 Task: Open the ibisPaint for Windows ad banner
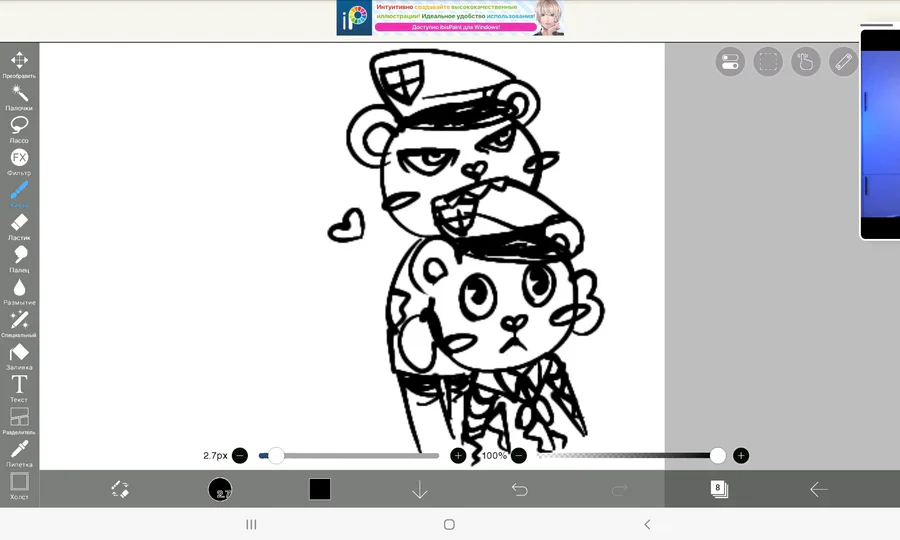pyautogui.click(x=450, y=18)
